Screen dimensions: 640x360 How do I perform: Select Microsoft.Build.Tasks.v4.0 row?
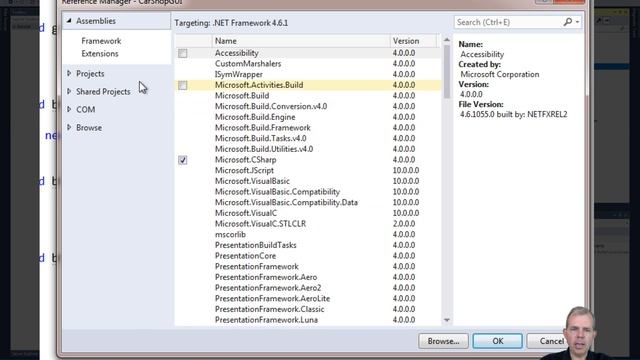click(x=308, y=138)
